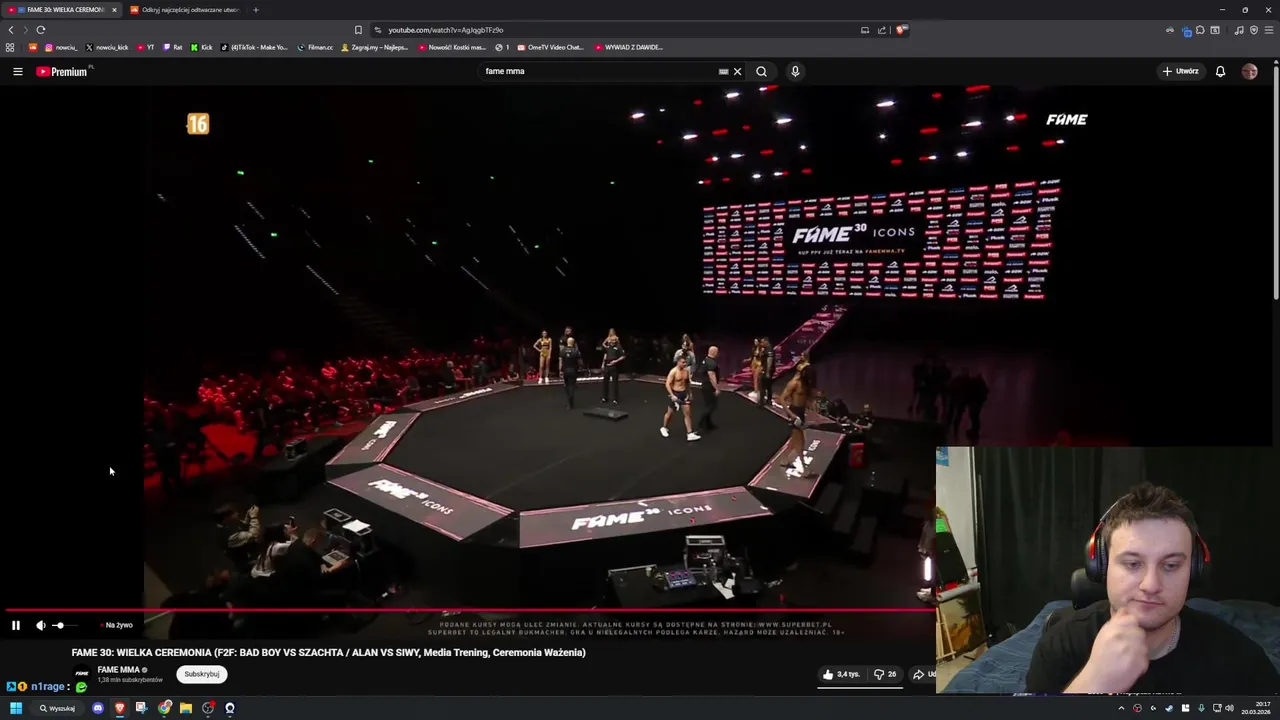Viewport: 1280px width, 720px height.
Task: Open the system tray volume icon
Action: tap(1229, 708)
